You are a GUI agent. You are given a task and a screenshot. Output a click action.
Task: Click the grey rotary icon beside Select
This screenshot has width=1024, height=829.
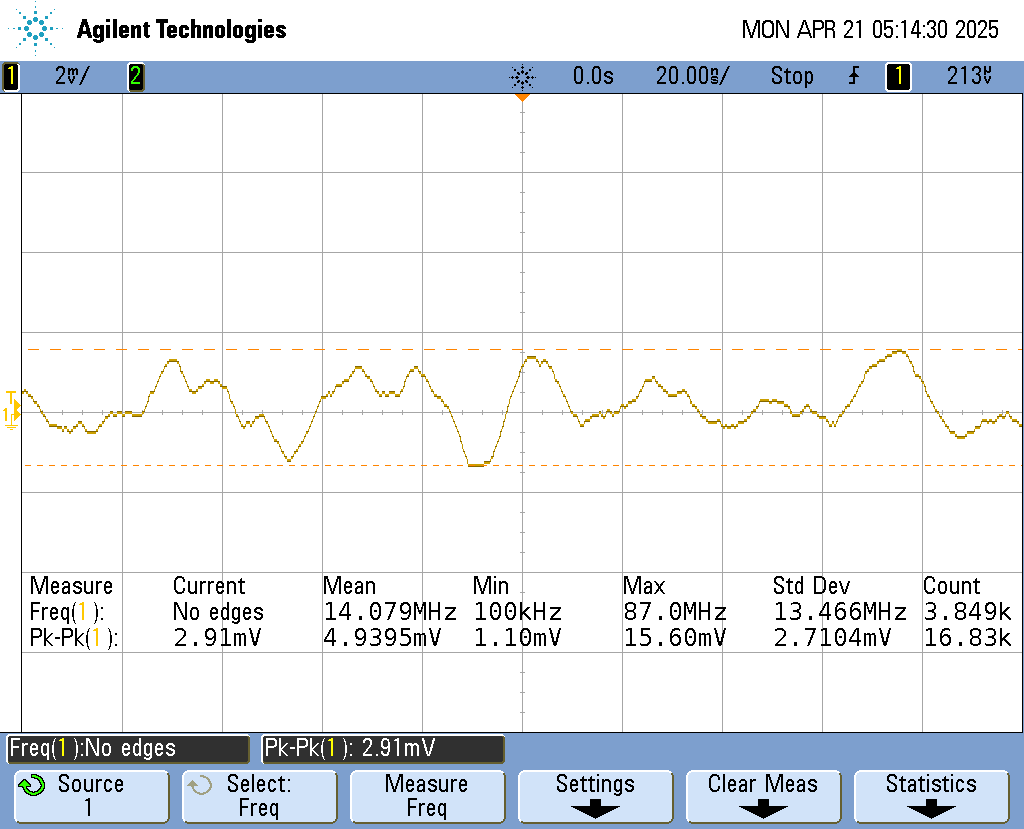click(x=201, y=785)
